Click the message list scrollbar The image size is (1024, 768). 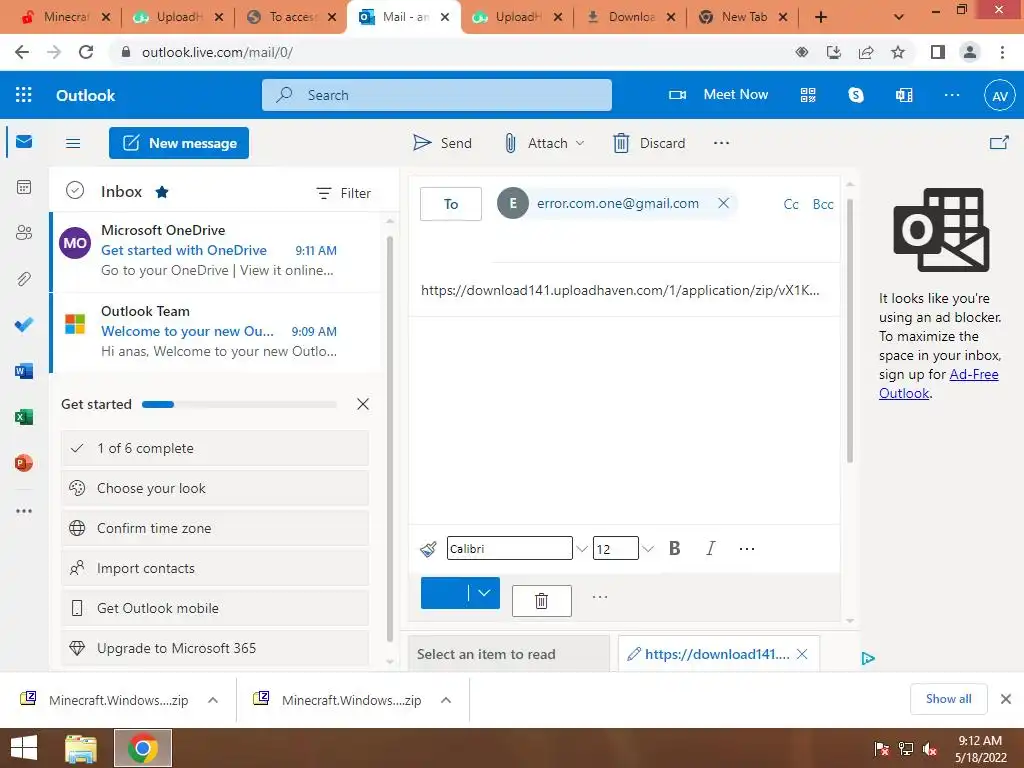pos(390,438)
